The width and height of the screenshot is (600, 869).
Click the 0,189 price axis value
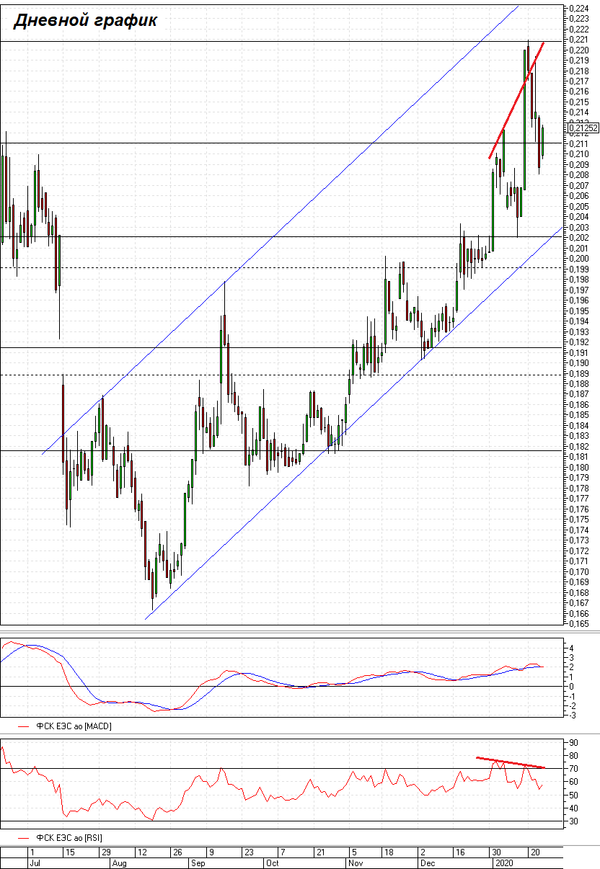(x=579, y=374)
